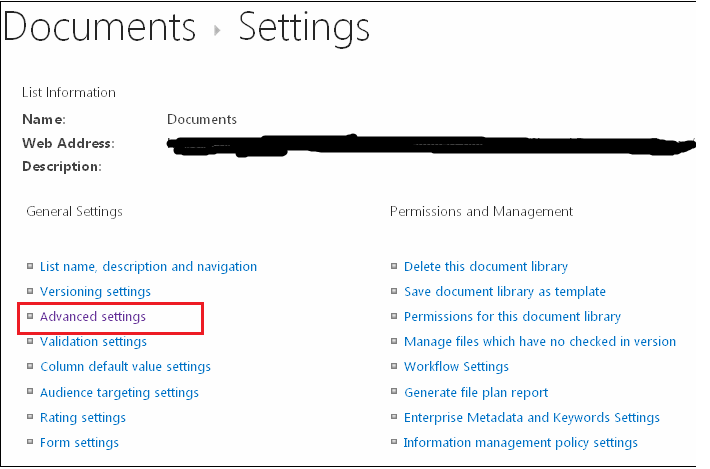
Task: Open Workflow Settings link
Action: pyautogui.click(x=456, y=366)
